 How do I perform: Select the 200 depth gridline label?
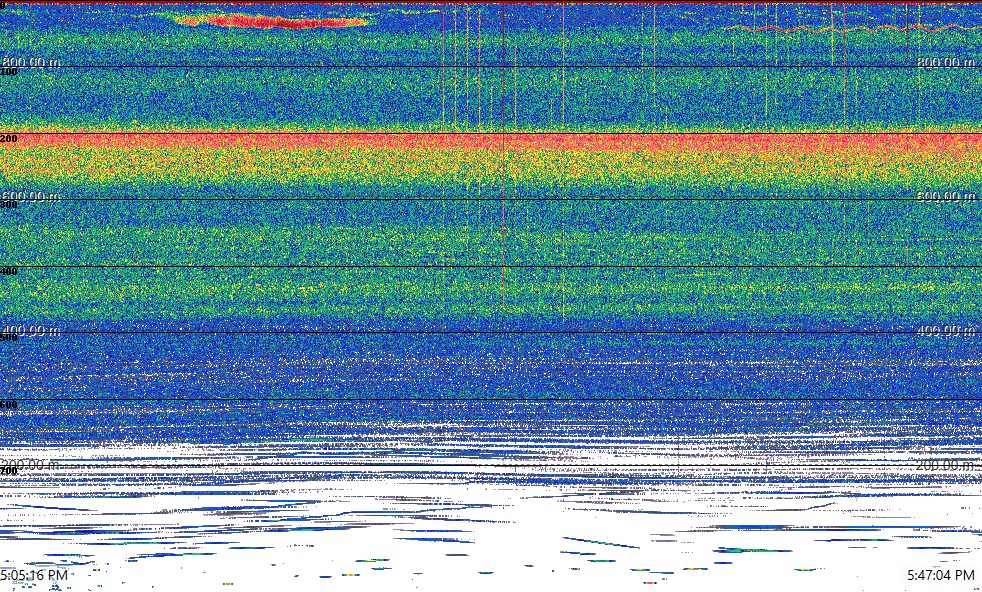[x=9, y=138]
